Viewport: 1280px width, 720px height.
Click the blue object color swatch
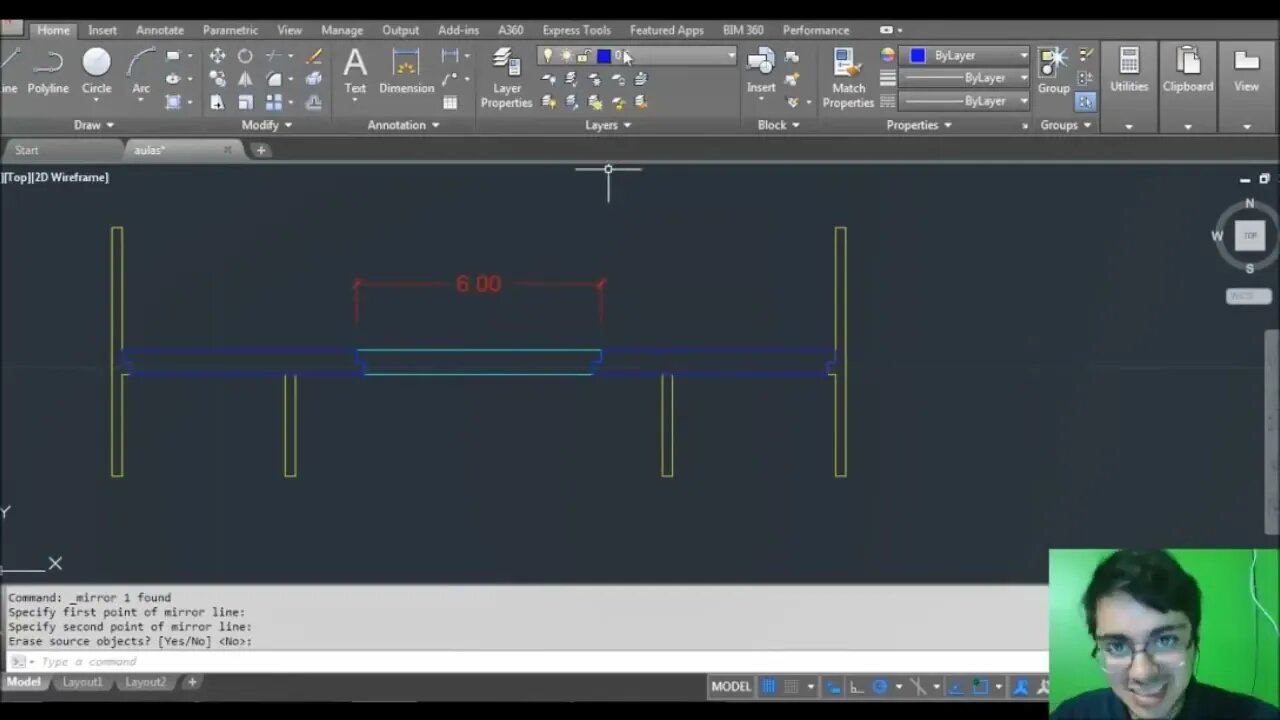[918, 56]
